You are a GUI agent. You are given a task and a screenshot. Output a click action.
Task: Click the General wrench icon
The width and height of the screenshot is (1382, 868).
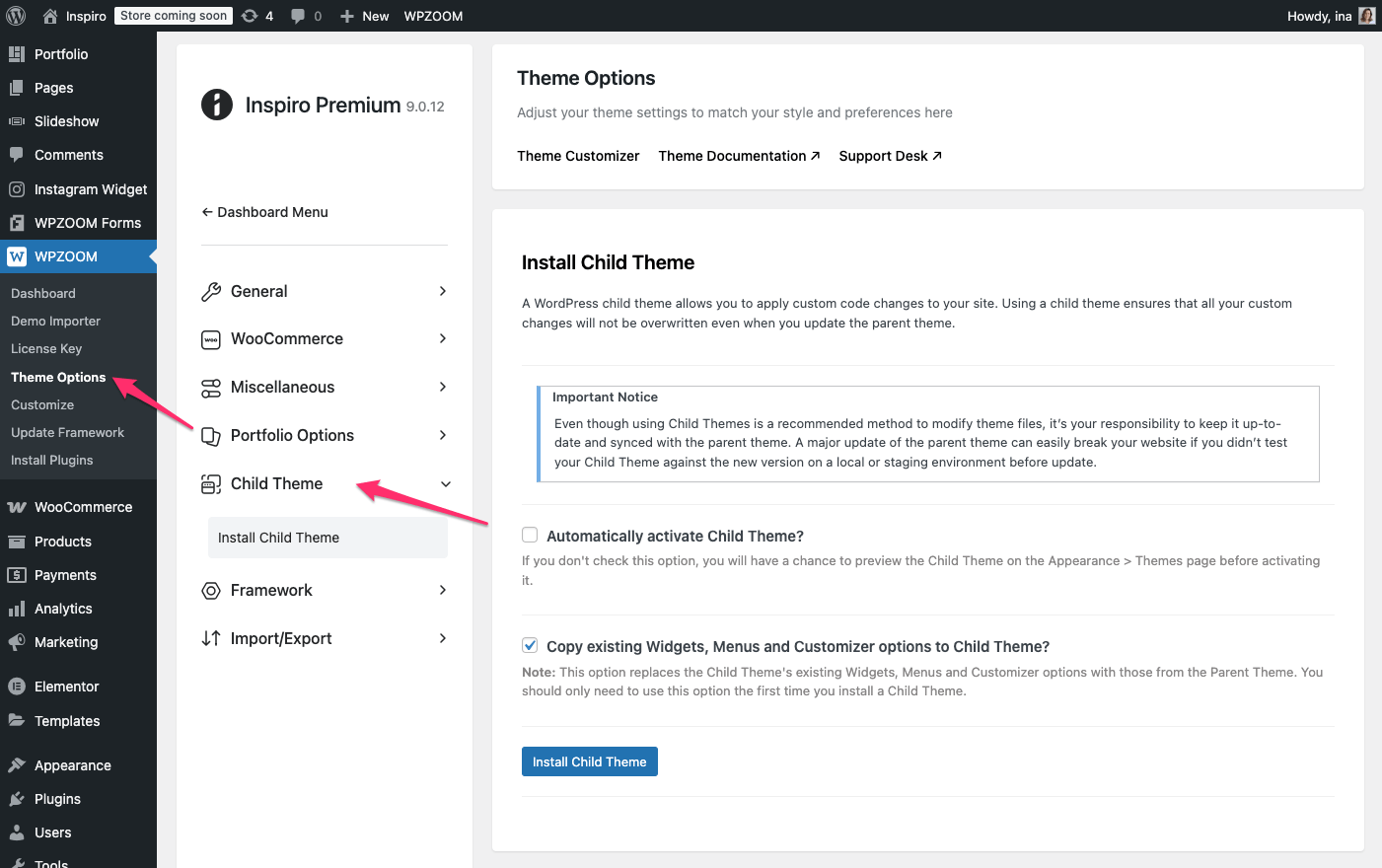pos(211,292)
